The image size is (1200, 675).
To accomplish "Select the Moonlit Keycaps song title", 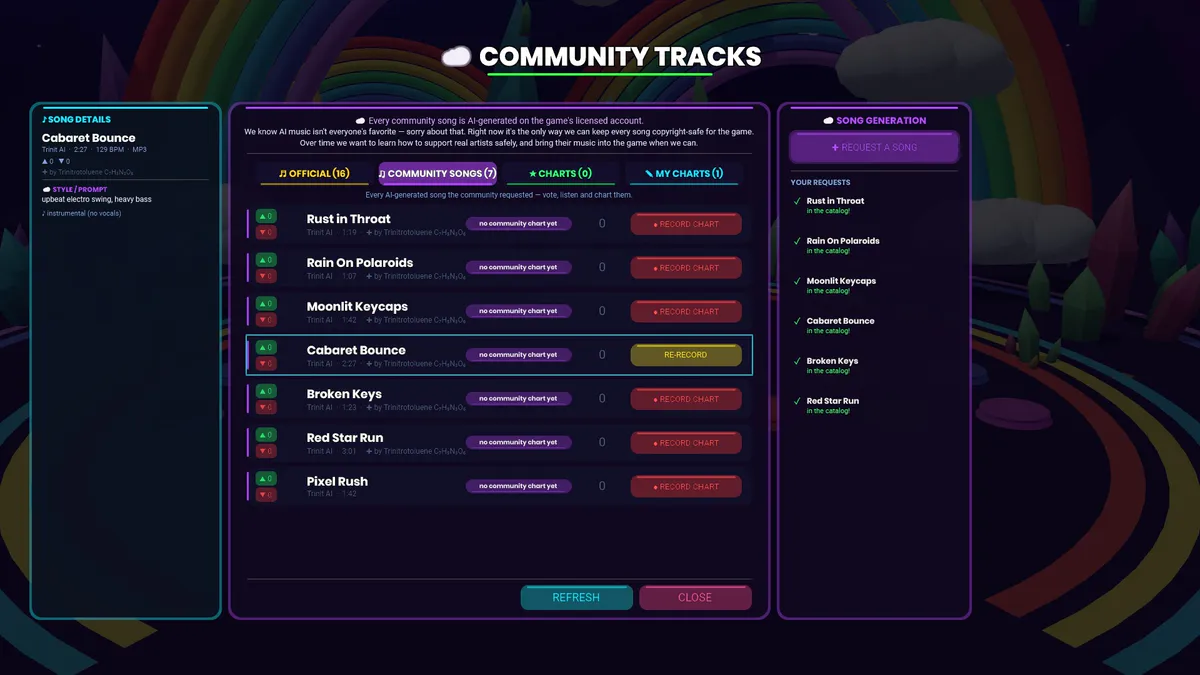I will 357,307.
